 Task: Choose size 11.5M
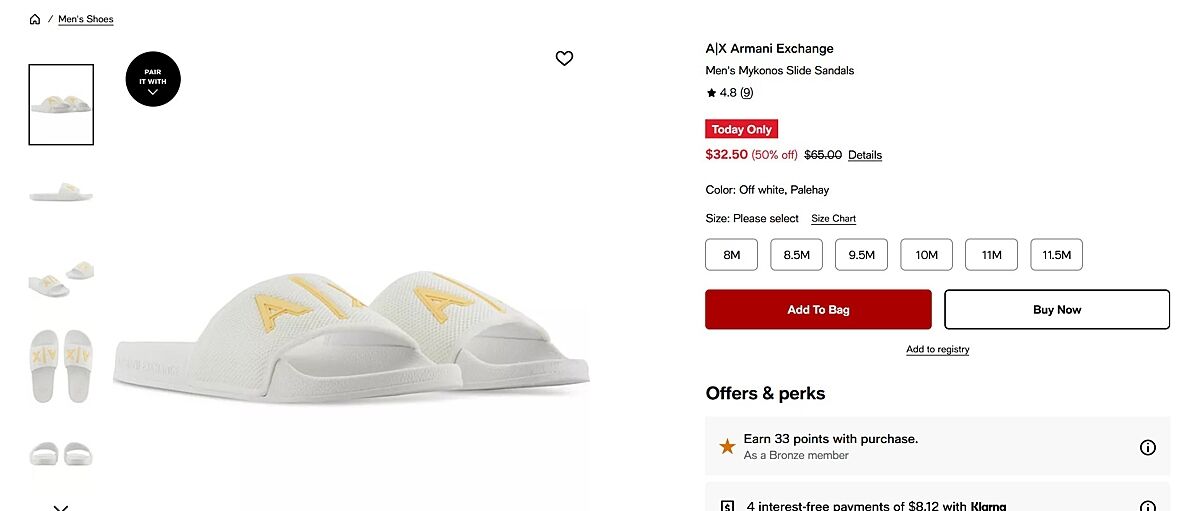[1056, 255]
